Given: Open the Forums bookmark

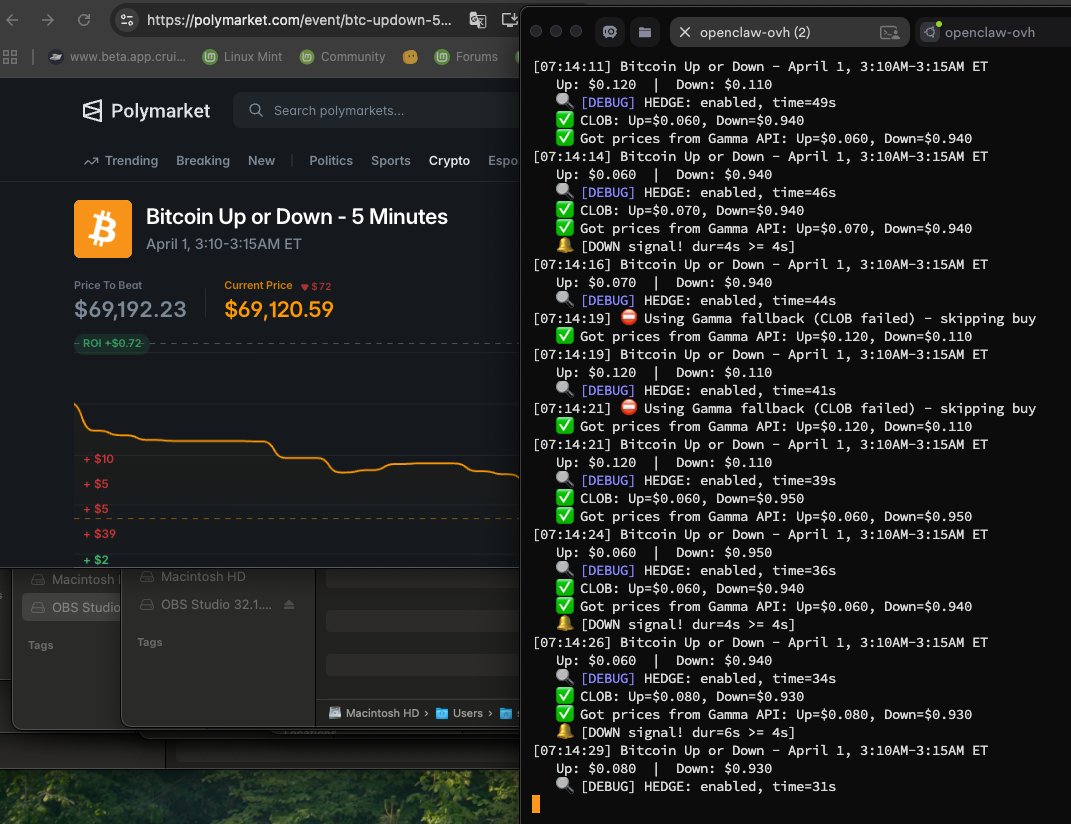Looking at the screenshot, I should click(467, 57).
